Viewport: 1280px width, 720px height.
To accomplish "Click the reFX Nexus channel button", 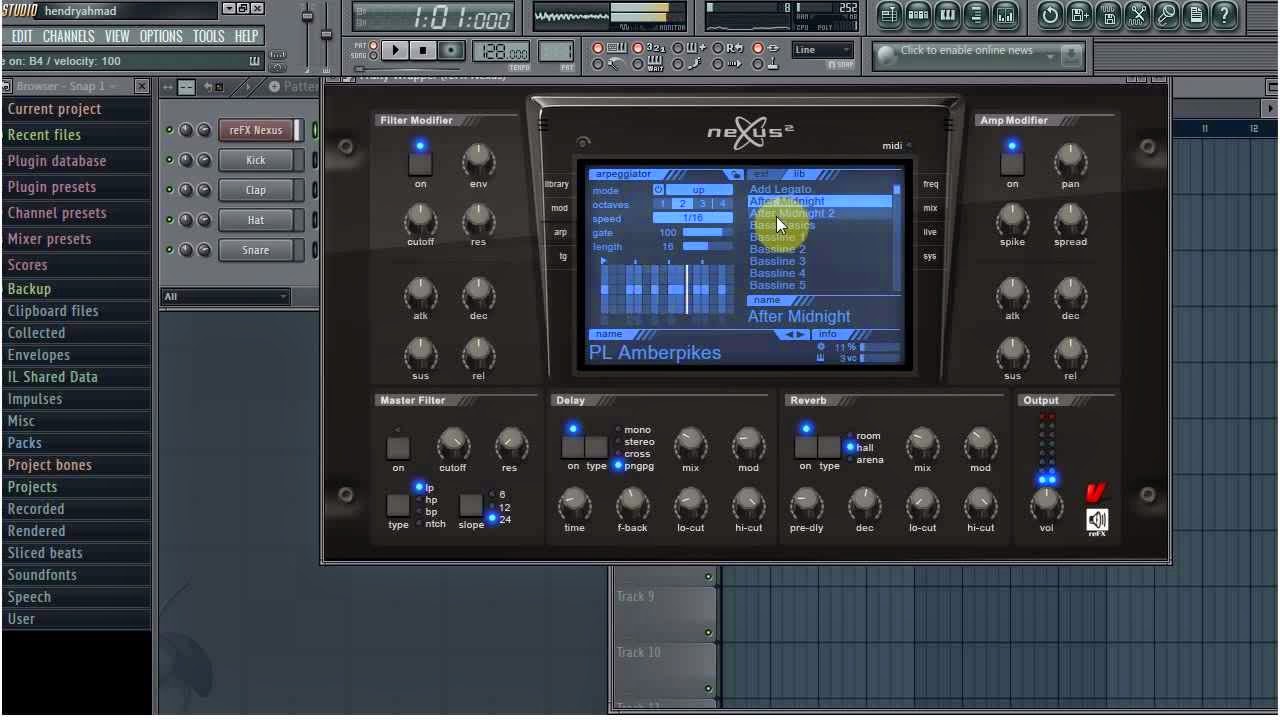I will tap(256, 130).
